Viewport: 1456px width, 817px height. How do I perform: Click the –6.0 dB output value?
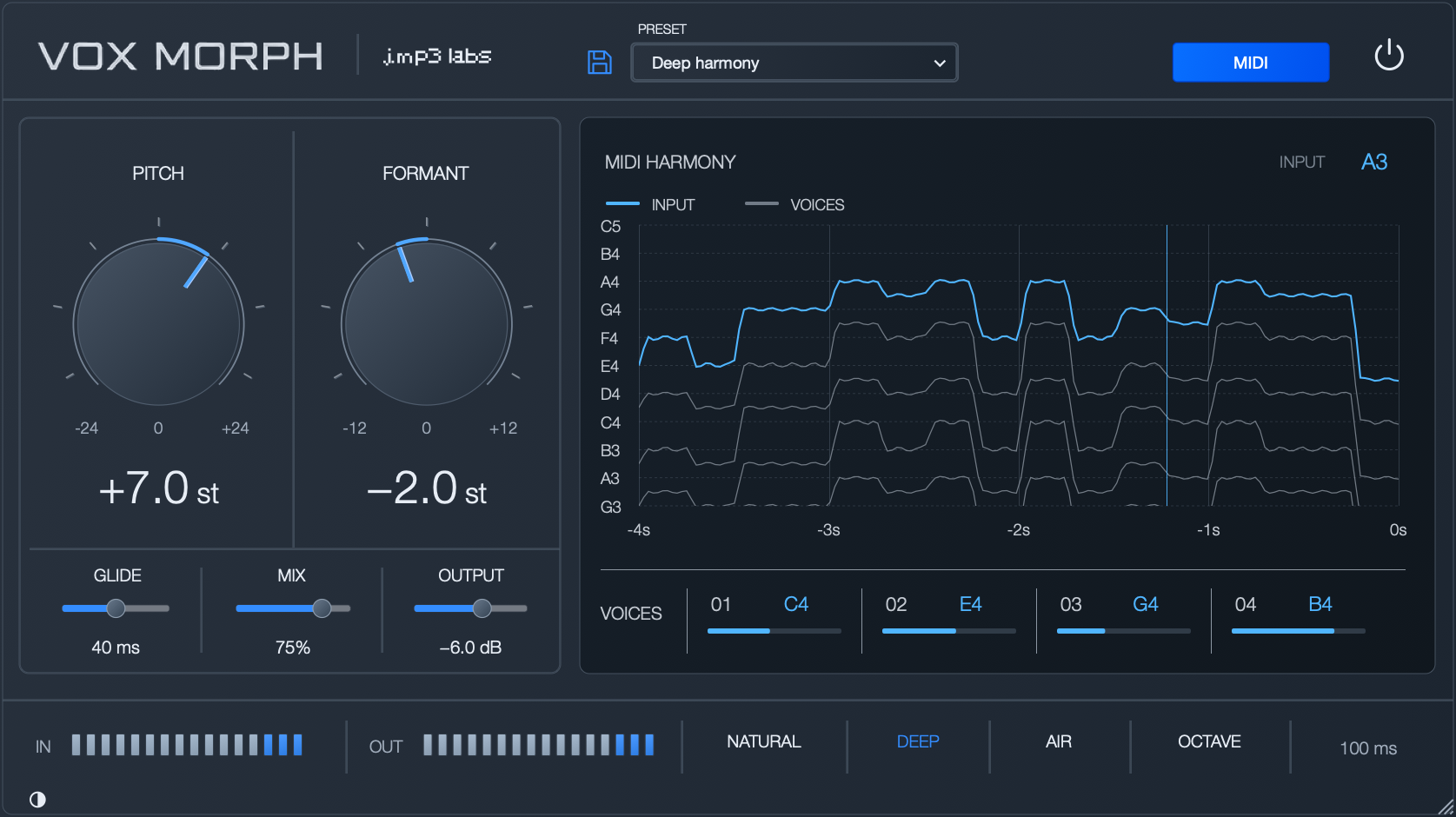coord(470,648)
